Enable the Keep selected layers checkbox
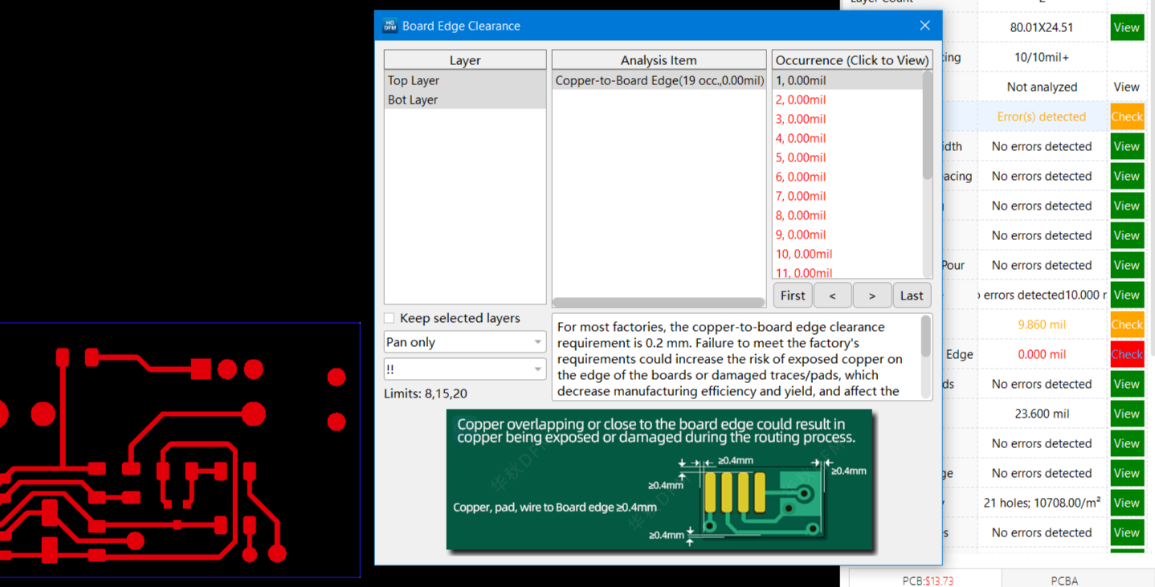This screenshot has height=587, width=1155. (x=390, y=318)
